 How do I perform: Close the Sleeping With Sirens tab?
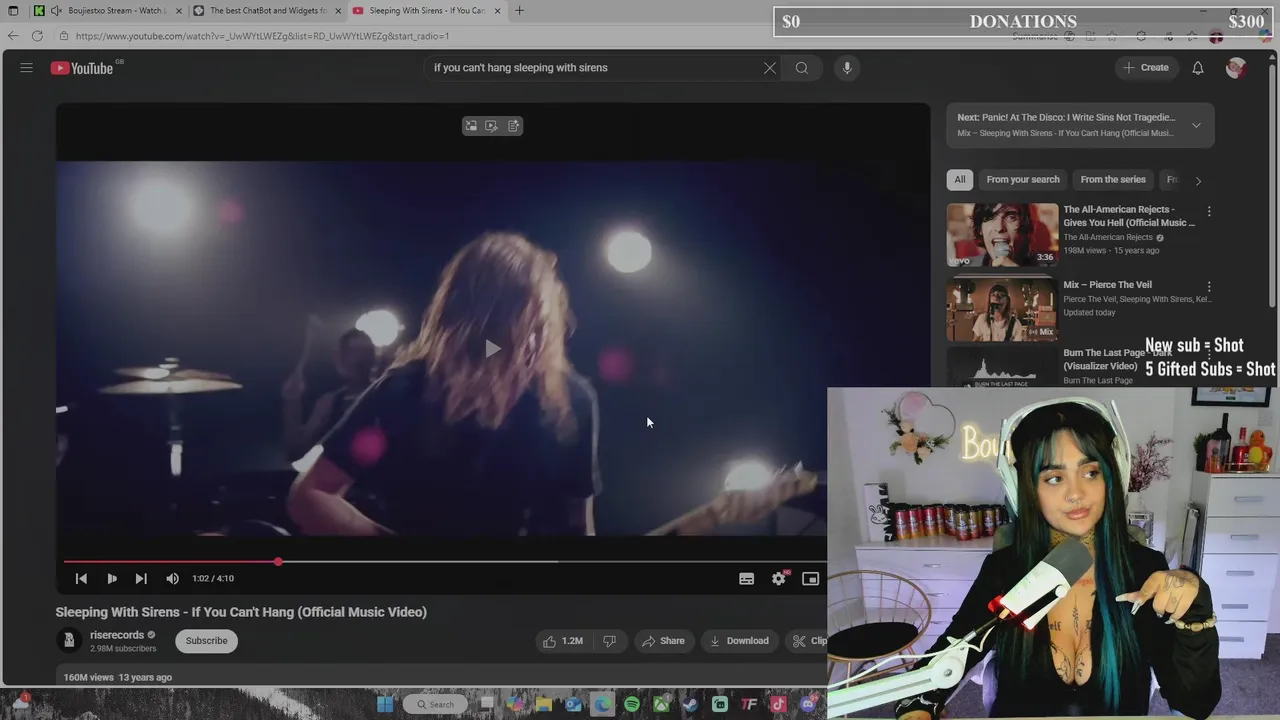497,11
